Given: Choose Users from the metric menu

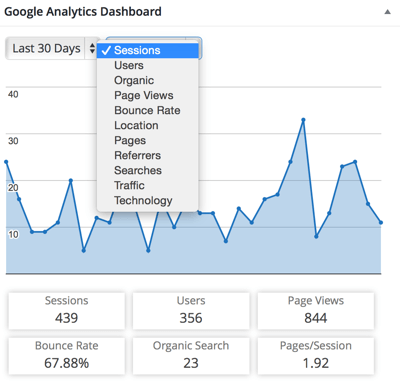Looking at the screenshot, I should tap(148, 65).
